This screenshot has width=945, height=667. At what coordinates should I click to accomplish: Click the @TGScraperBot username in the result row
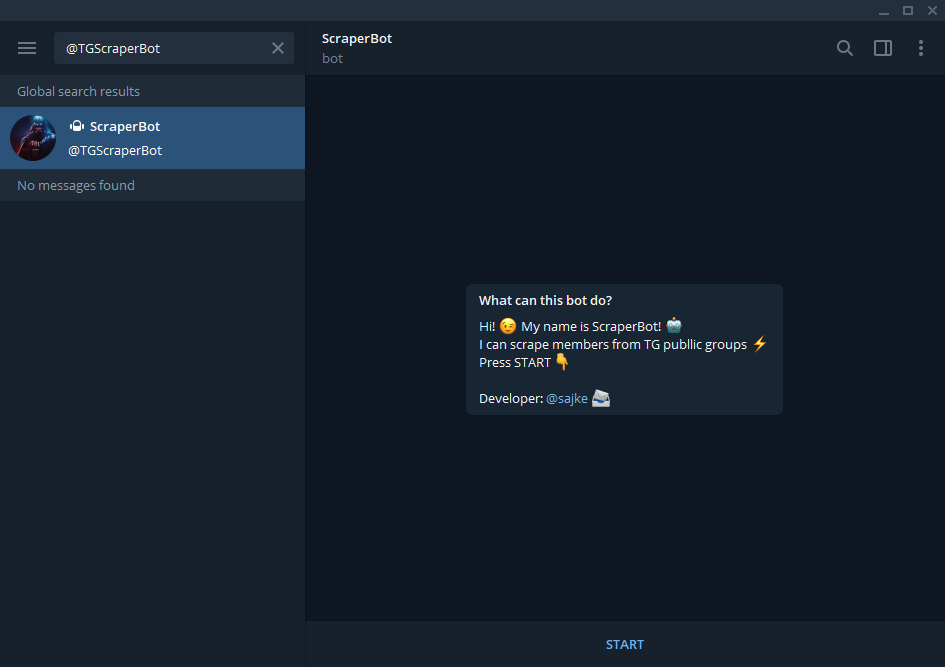pyautogui.click(x=114, y=150)
